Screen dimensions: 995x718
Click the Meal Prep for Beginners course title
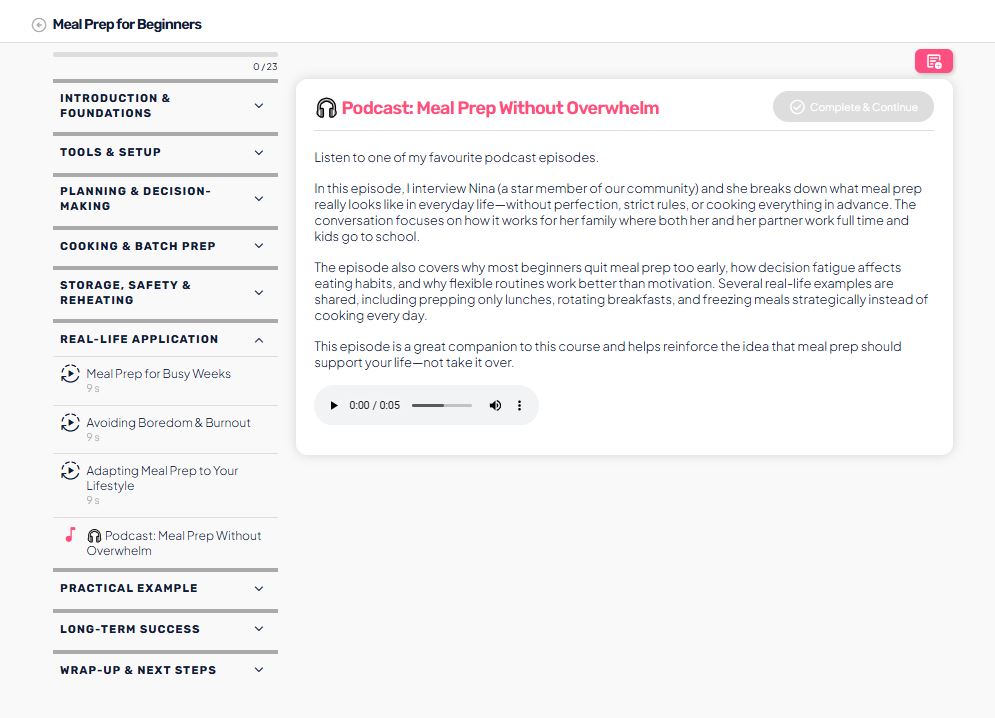click(x=127, y=24)
